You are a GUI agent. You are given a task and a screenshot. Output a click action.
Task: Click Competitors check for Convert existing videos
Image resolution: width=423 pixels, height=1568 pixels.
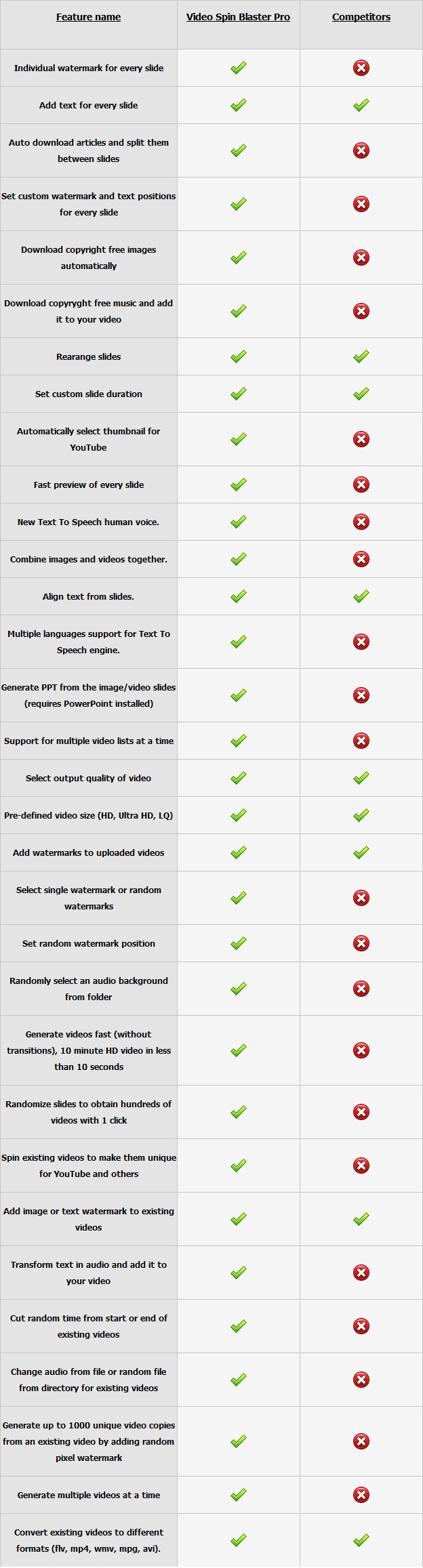[x=361, y=1540]
